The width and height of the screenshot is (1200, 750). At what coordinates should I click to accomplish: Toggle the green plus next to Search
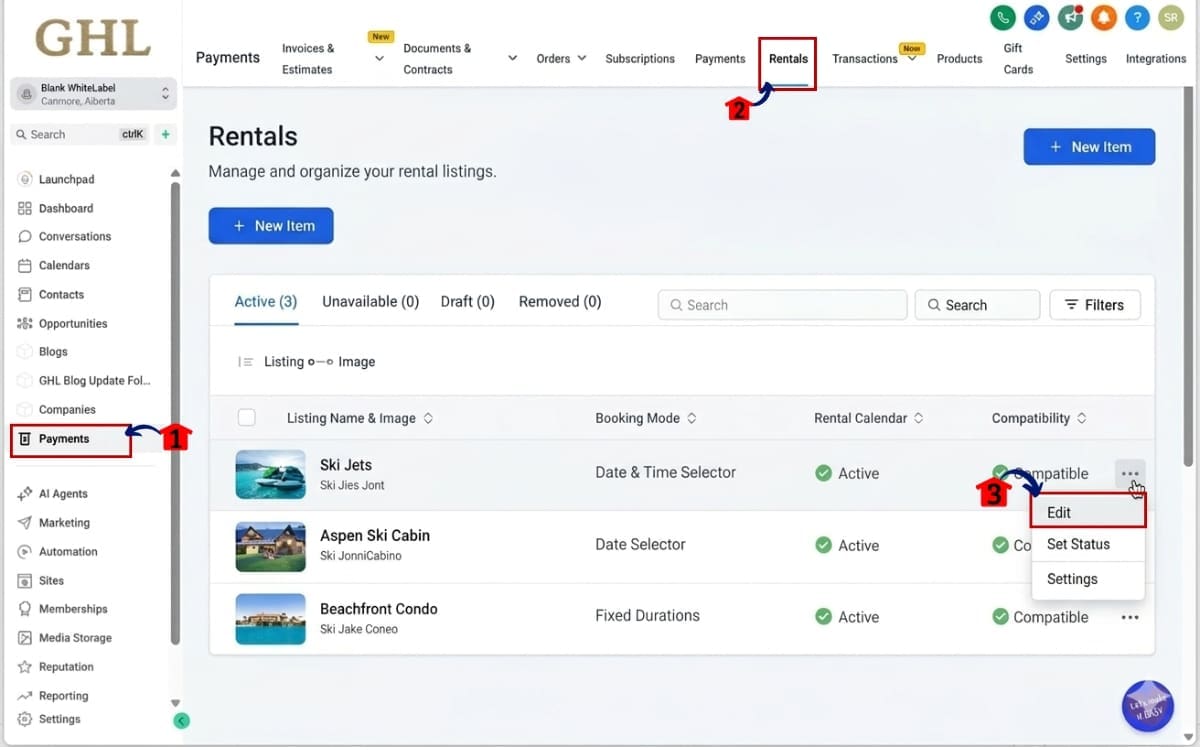pos(164,133)
